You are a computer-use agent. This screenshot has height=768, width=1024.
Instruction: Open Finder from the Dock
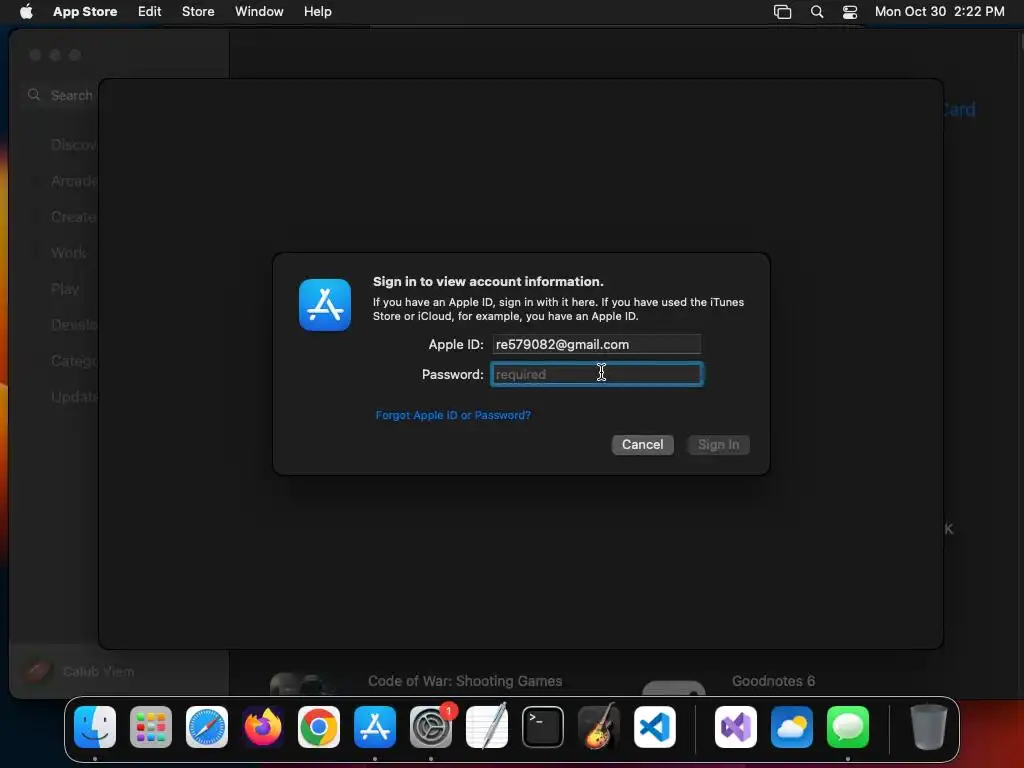[95, 727]
